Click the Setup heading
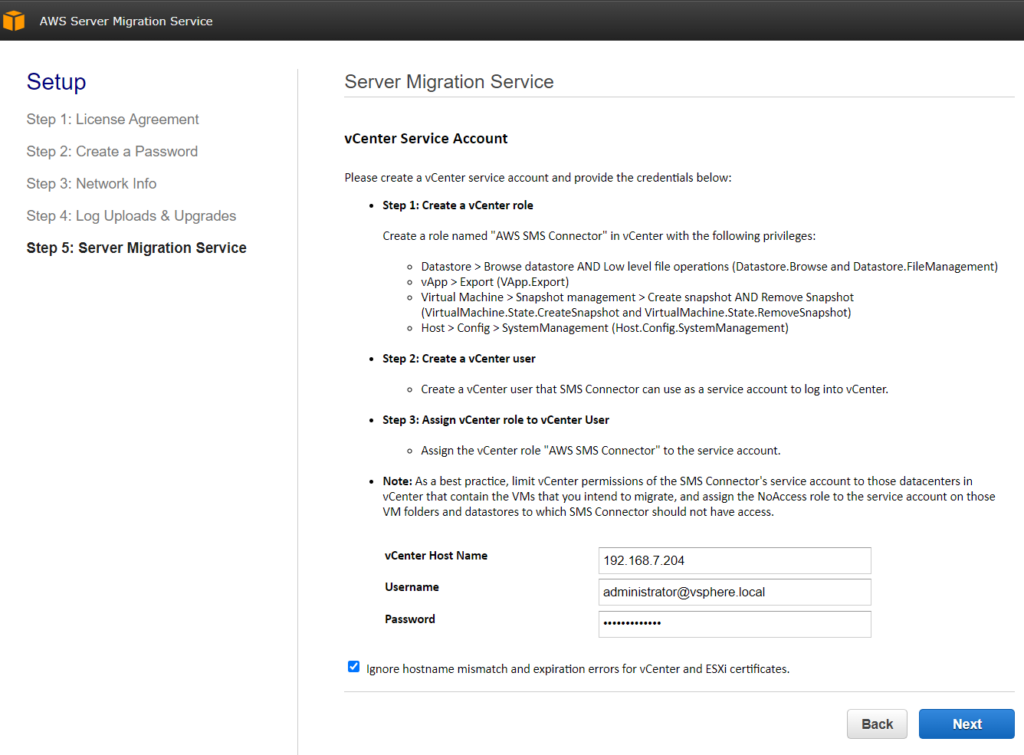The width and height of the screenshot is (1024, 755). 56,82
